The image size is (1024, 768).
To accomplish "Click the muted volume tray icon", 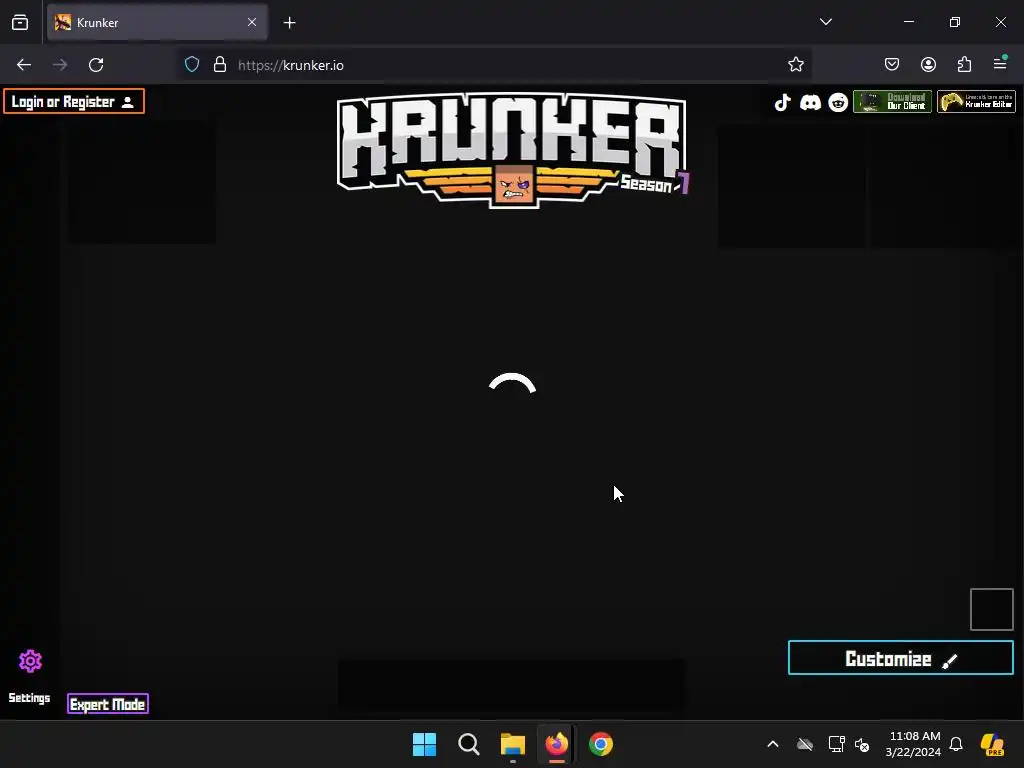I will [862, 744].
